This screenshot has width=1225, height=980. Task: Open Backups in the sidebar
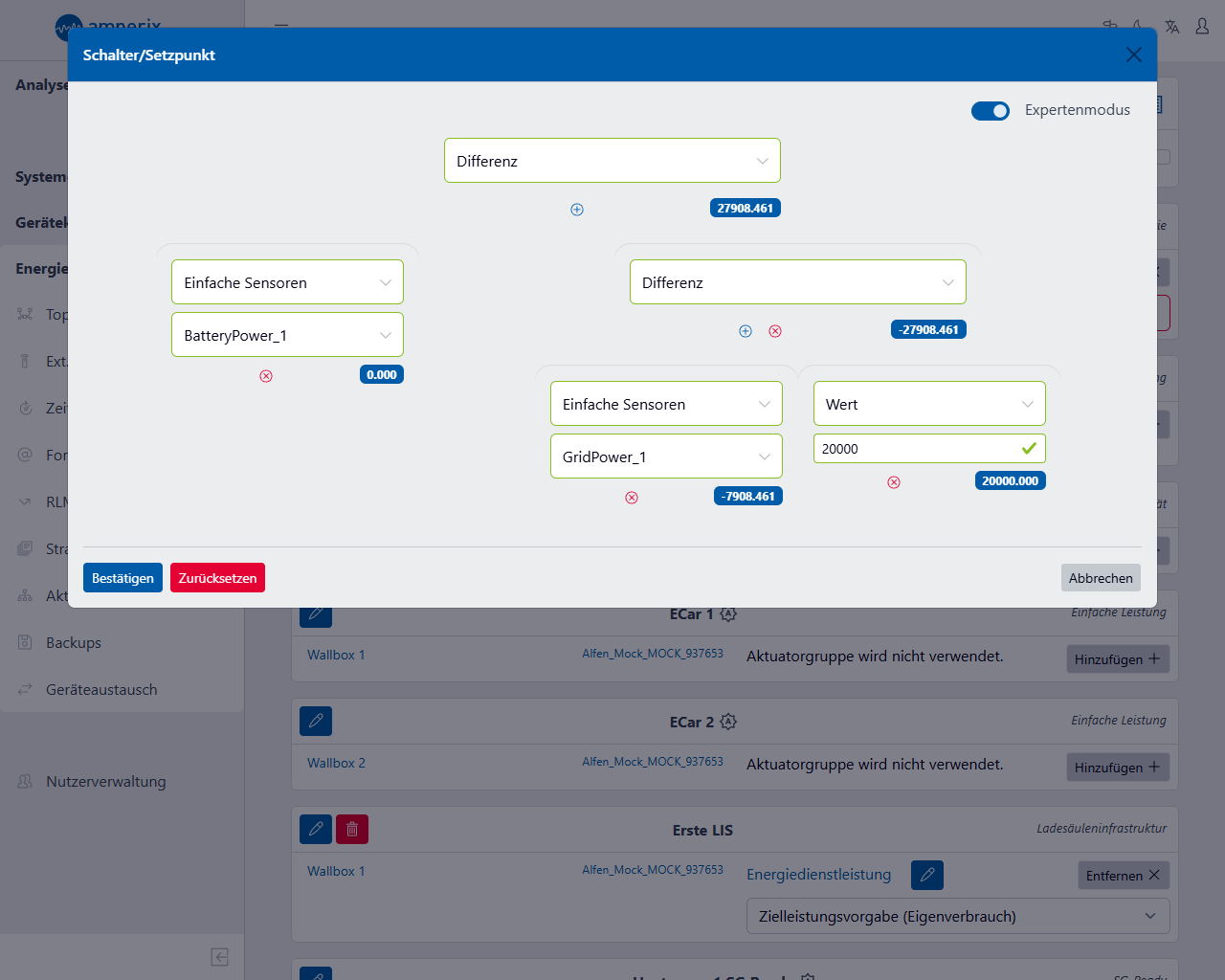click(x=74, y=643)
